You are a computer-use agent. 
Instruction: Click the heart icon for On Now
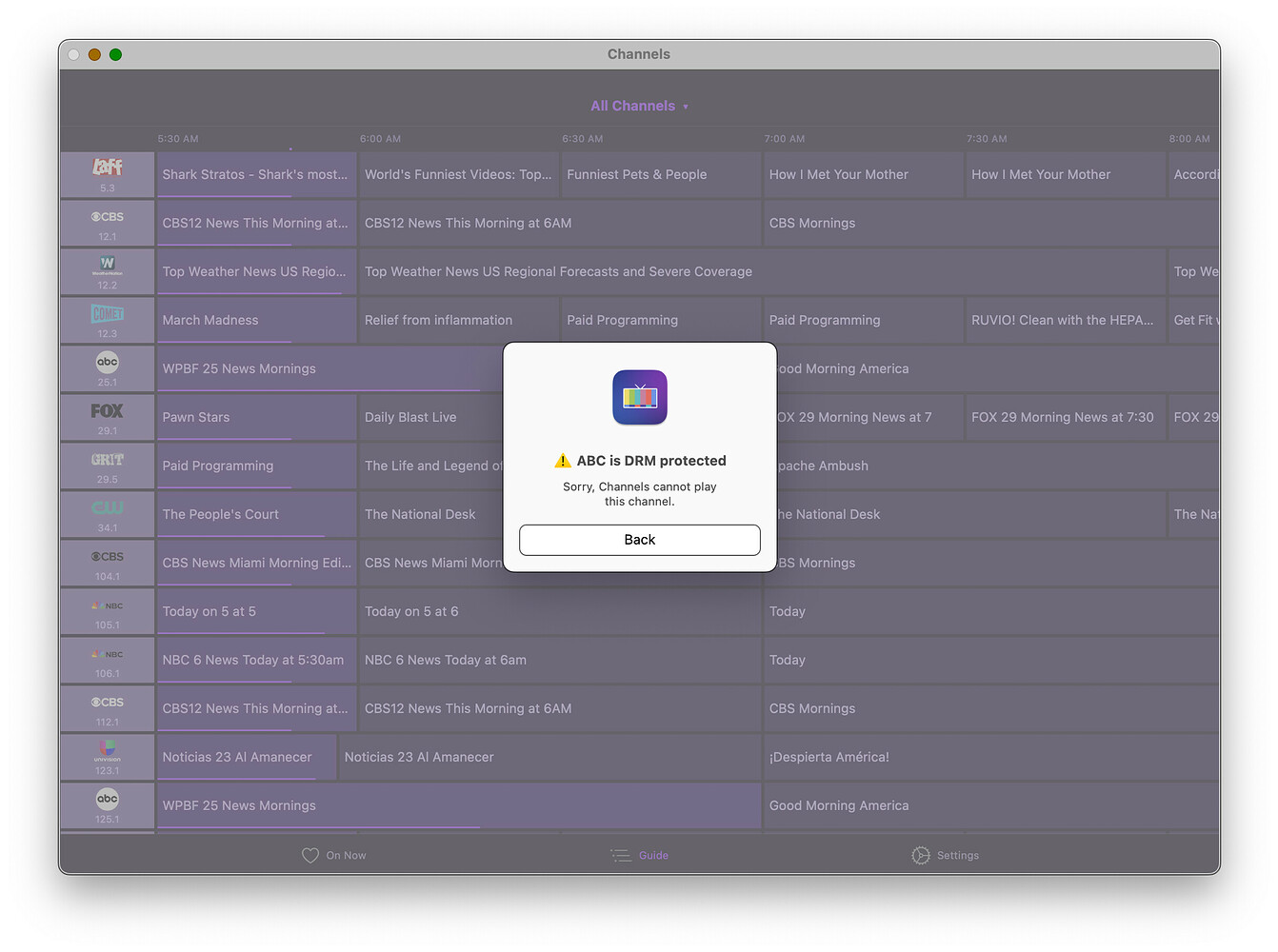pos(310,855)
